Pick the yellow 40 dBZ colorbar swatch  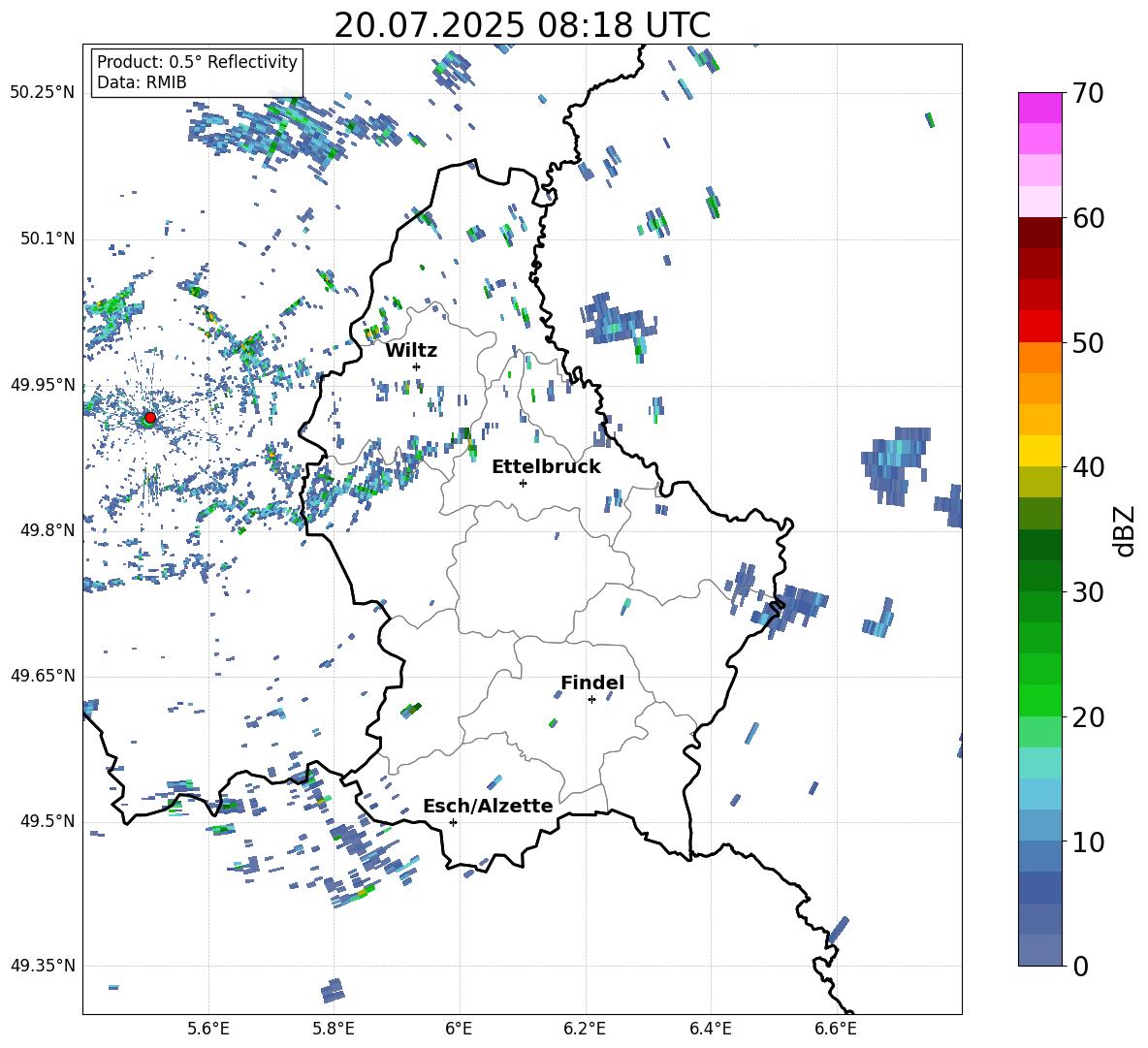(1039, 451)
